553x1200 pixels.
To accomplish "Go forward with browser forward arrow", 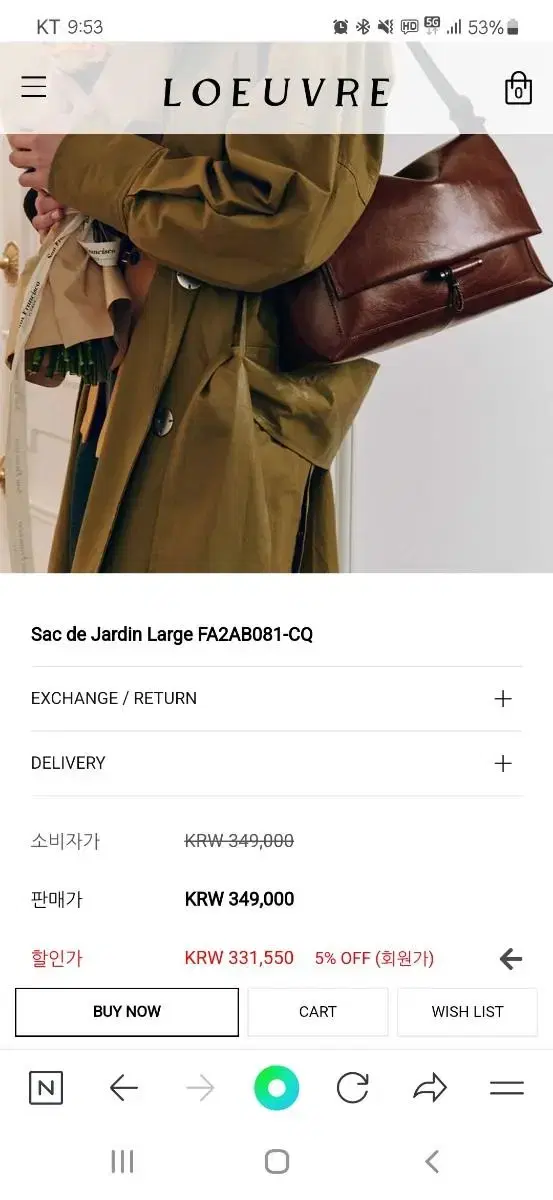I will point(200,1088).
